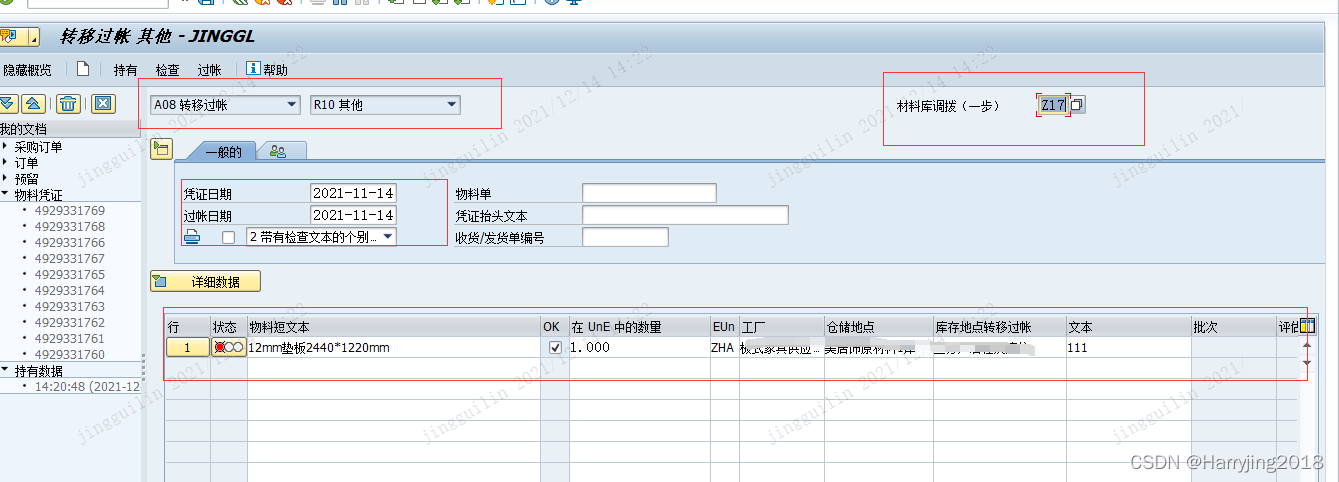This screenshot has height=482, width=1339.
Task: Click 隐藏概览 in the application toolbar
Action: click(26, 70)
